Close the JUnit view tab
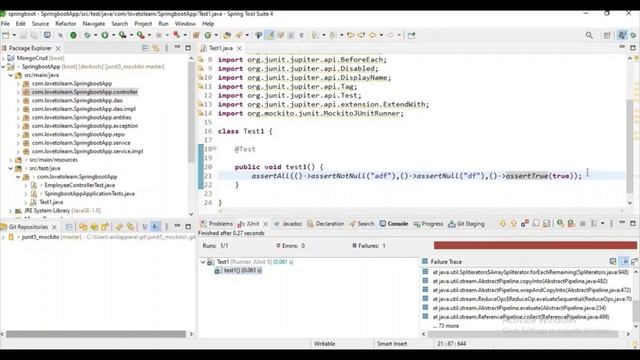The width and height of the screenshot is (640, 360). pos(266,224)
